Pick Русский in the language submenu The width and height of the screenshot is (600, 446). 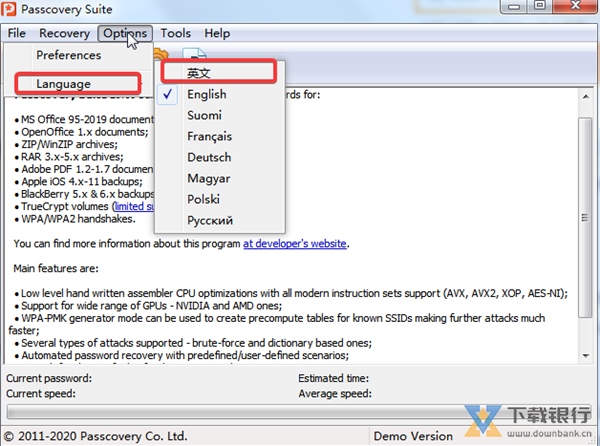click(210, 220)
